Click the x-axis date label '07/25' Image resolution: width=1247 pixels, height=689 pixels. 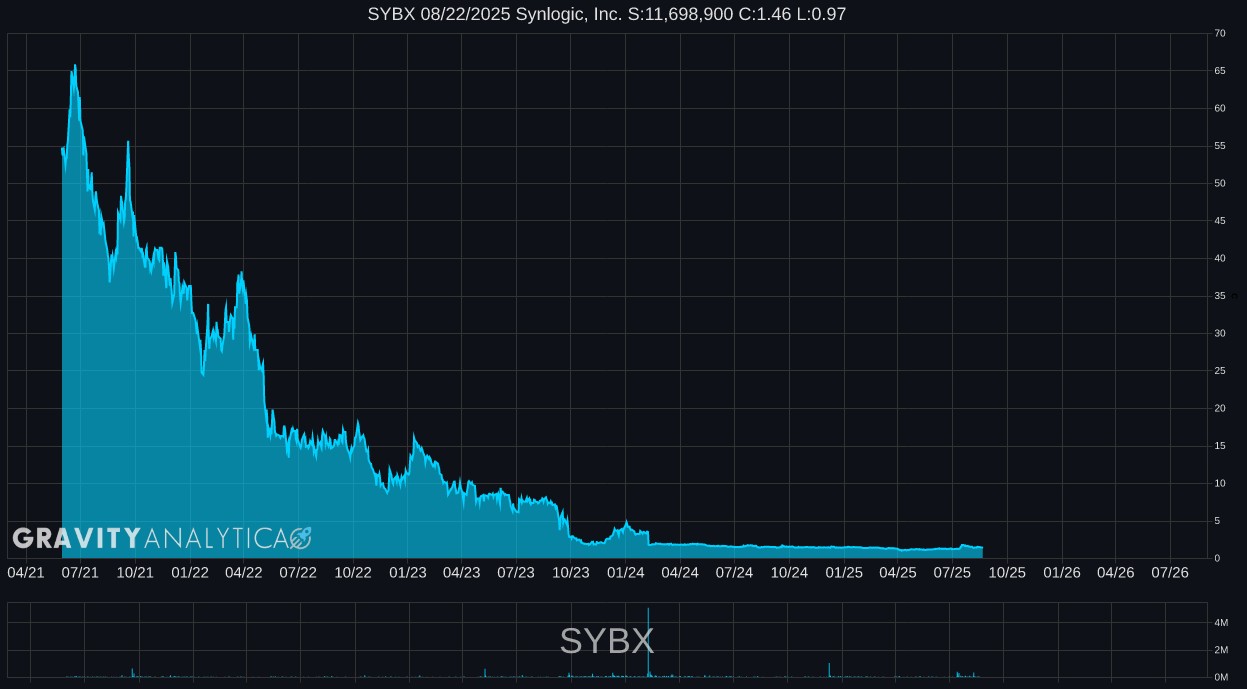pyautogui.click(x=952, y=573)
